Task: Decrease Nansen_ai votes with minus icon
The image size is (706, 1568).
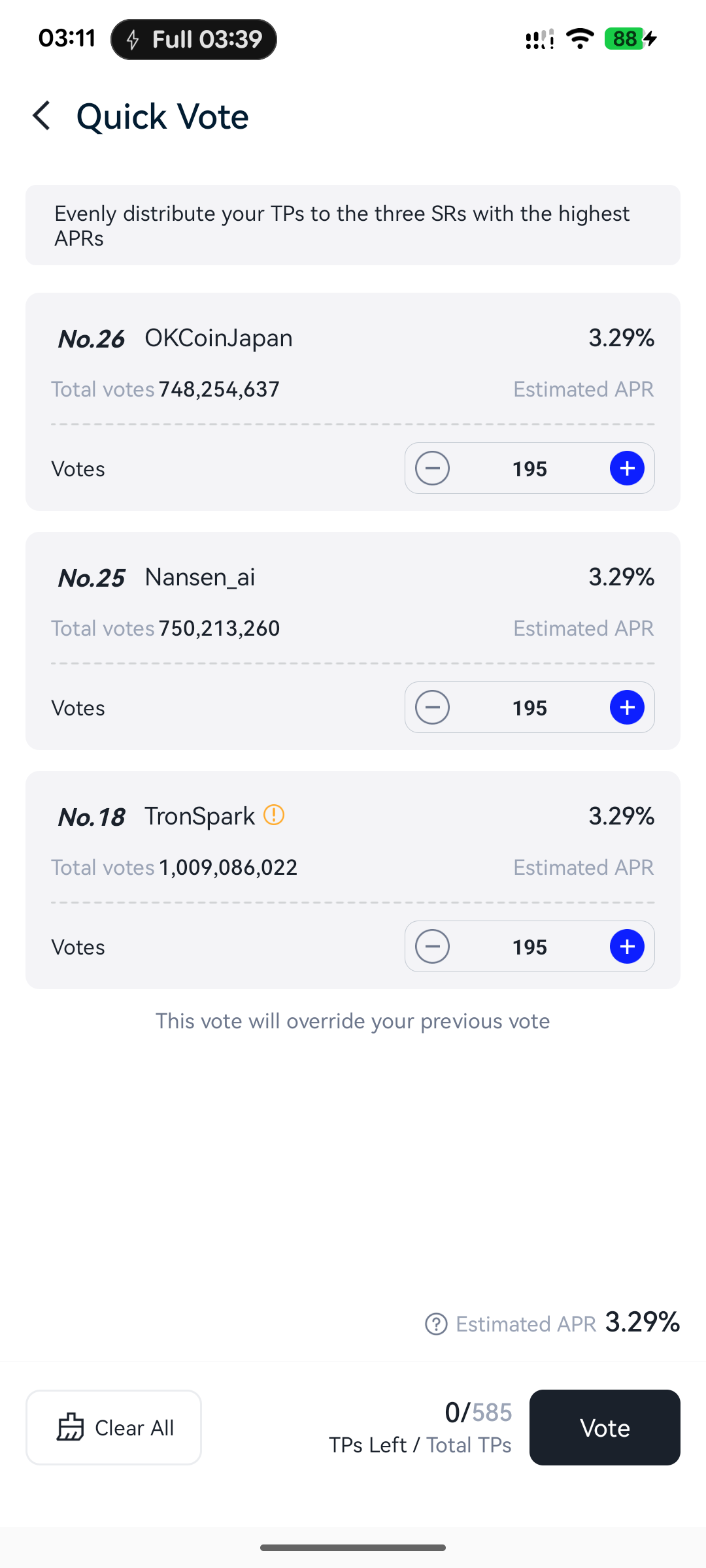Action: pyautogui.click(x=433, y=708)
